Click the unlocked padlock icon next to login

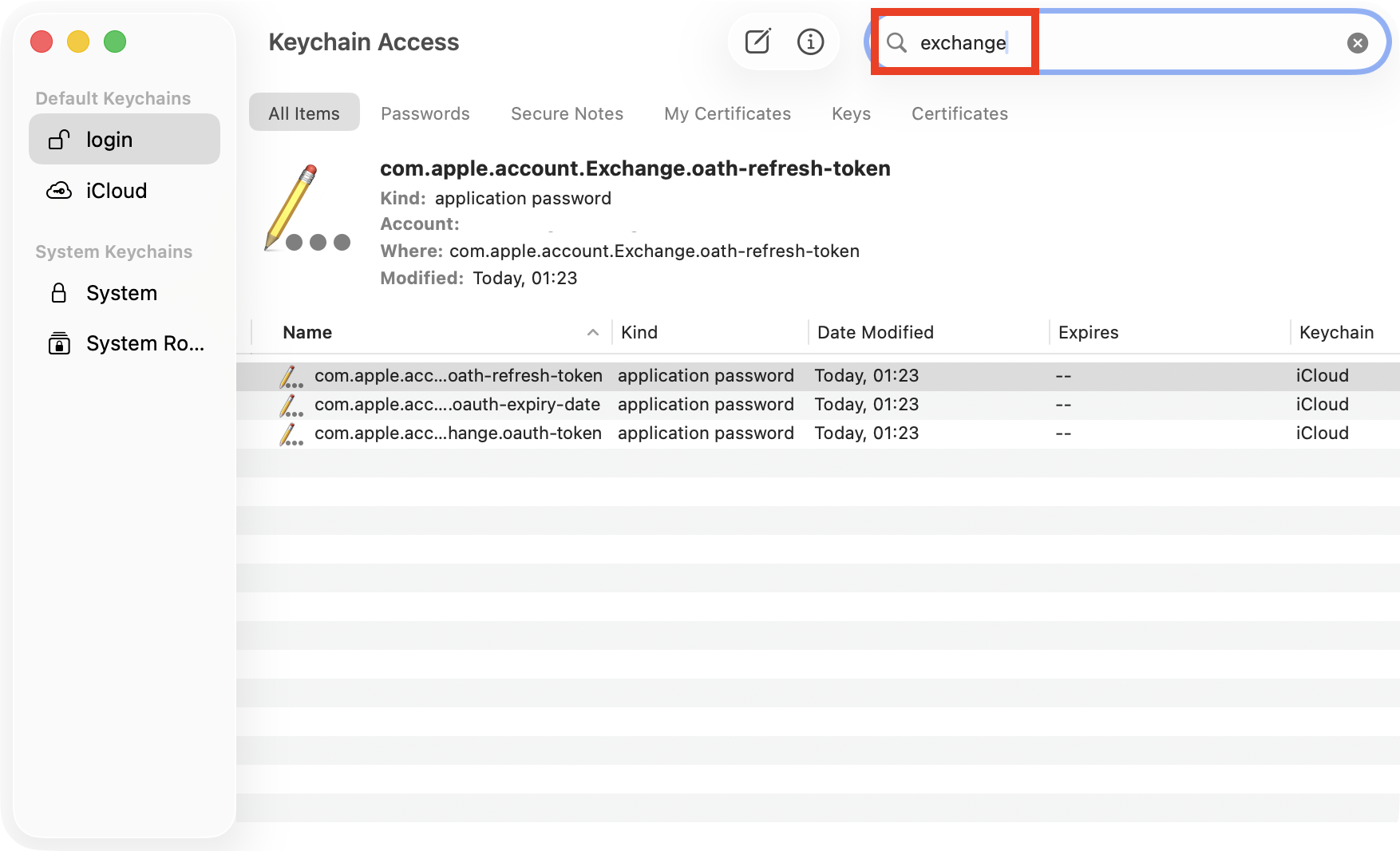pos(59,139)
